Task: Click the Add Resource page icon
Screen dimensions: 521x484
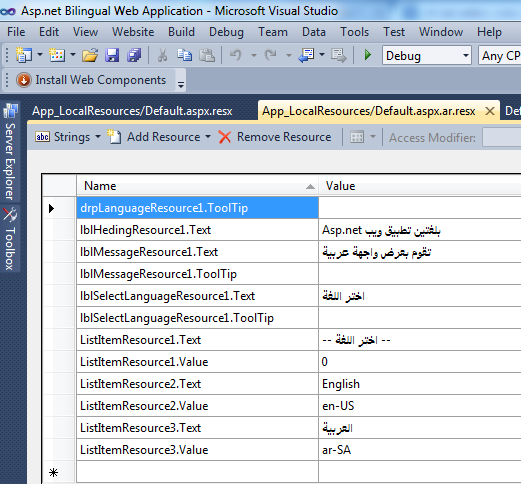Action: (114, 137)
